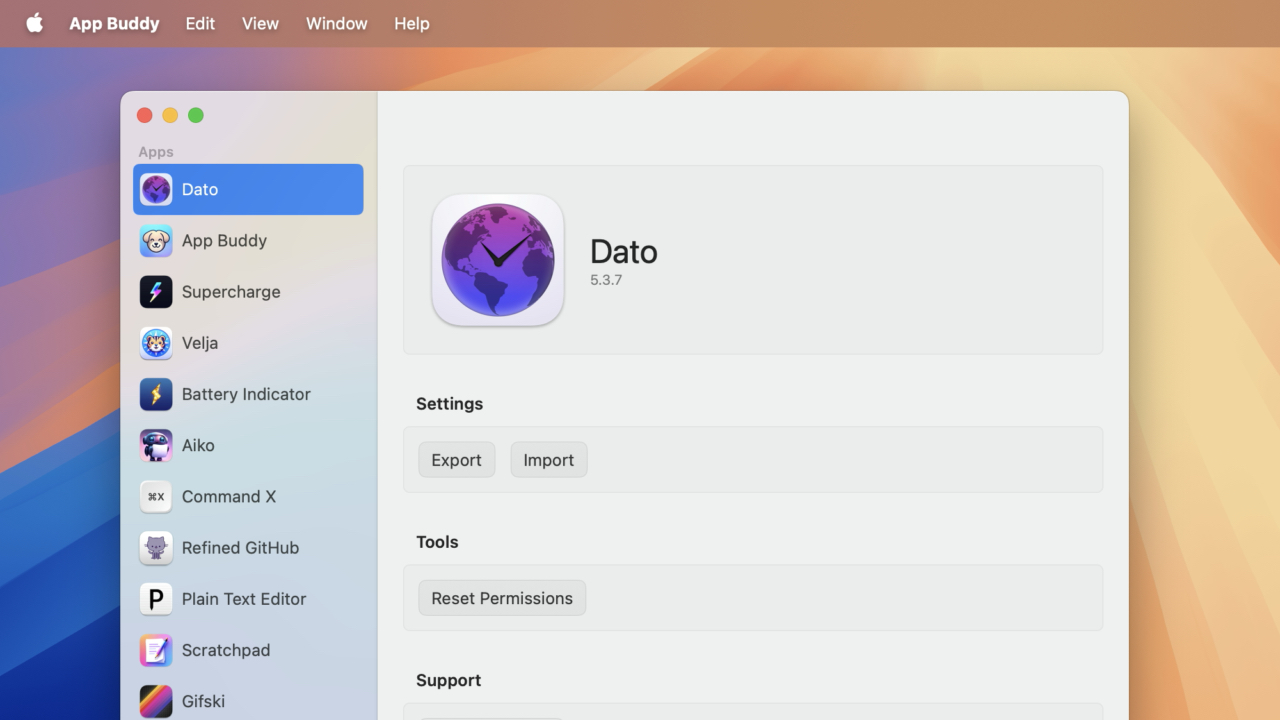Click the Scratchpad note icon
The image size is (1280, 720).
pos(156,650)
